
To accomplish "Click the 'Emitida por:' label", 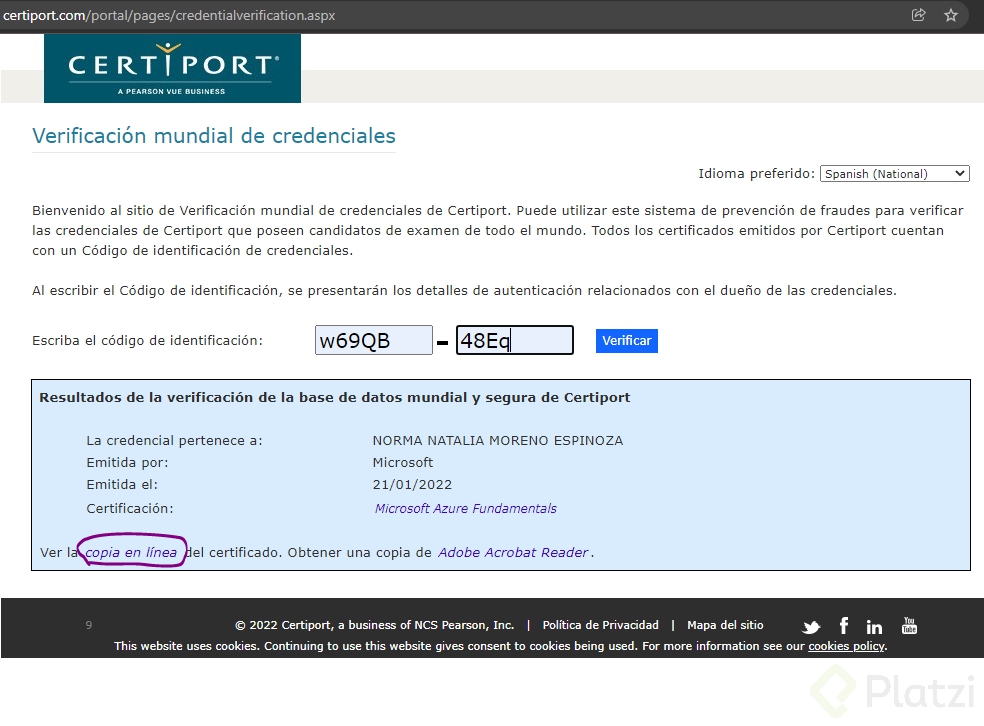I will click(x=127, y=462).
